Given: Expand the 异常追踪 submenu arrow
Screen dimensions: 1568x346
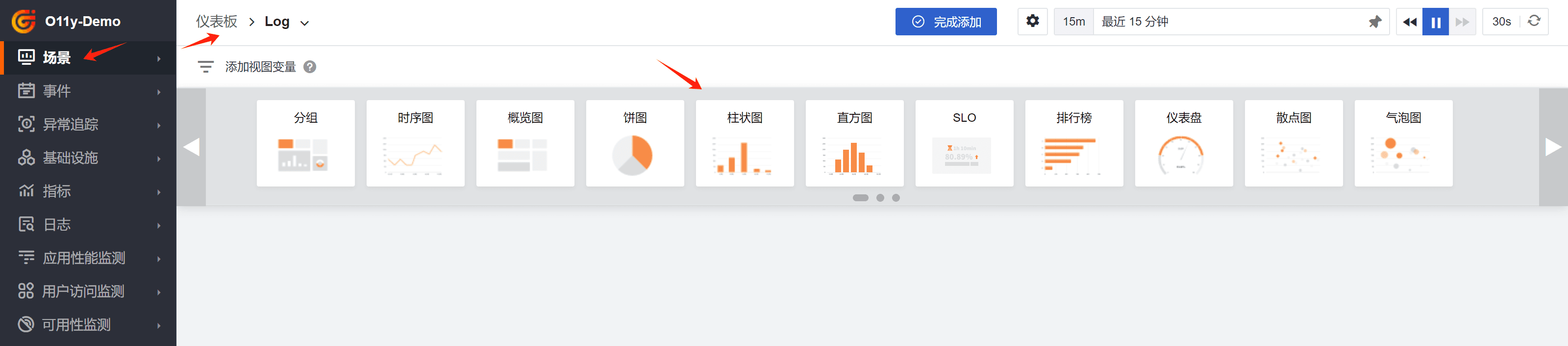Looking at the screenshot, I should [x=159, y=126].
